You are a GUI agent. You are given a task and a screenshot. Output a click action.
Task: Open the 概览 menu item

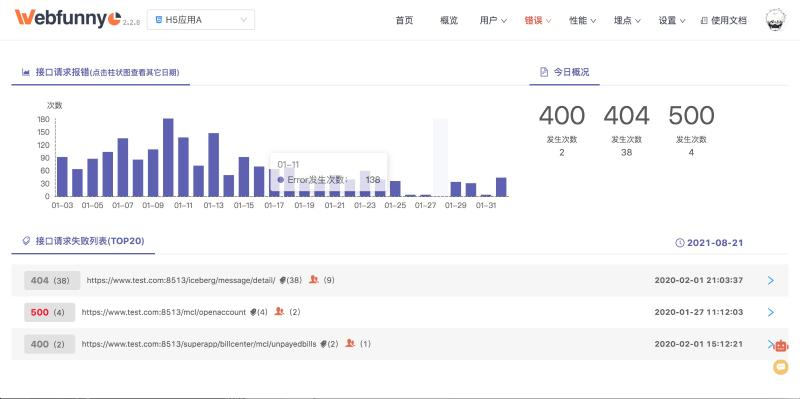pos(448,20)
